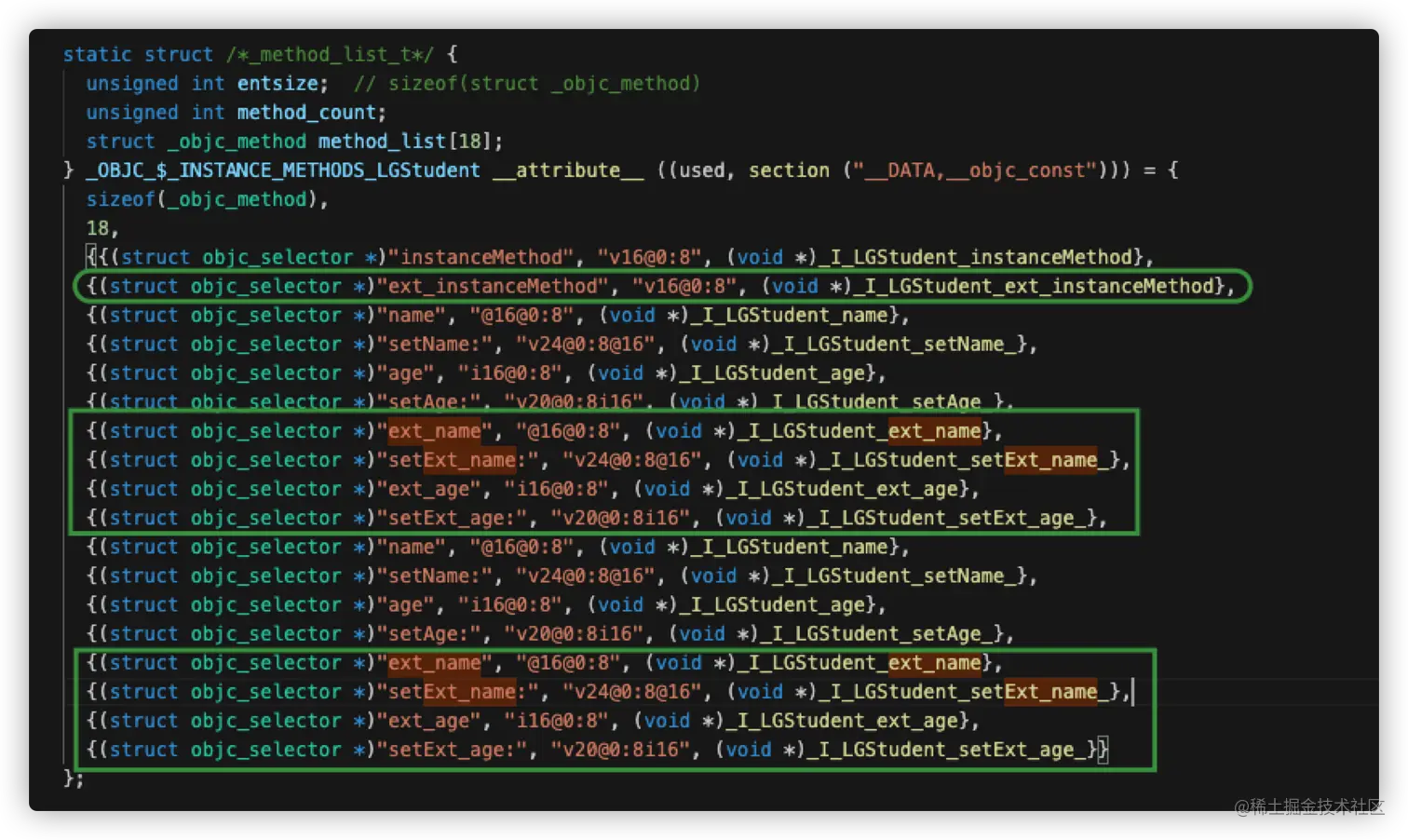Click the 'method_count' field name
Image resolution: width=1408 pixels, height=840 pixels.
pos(306,113)
